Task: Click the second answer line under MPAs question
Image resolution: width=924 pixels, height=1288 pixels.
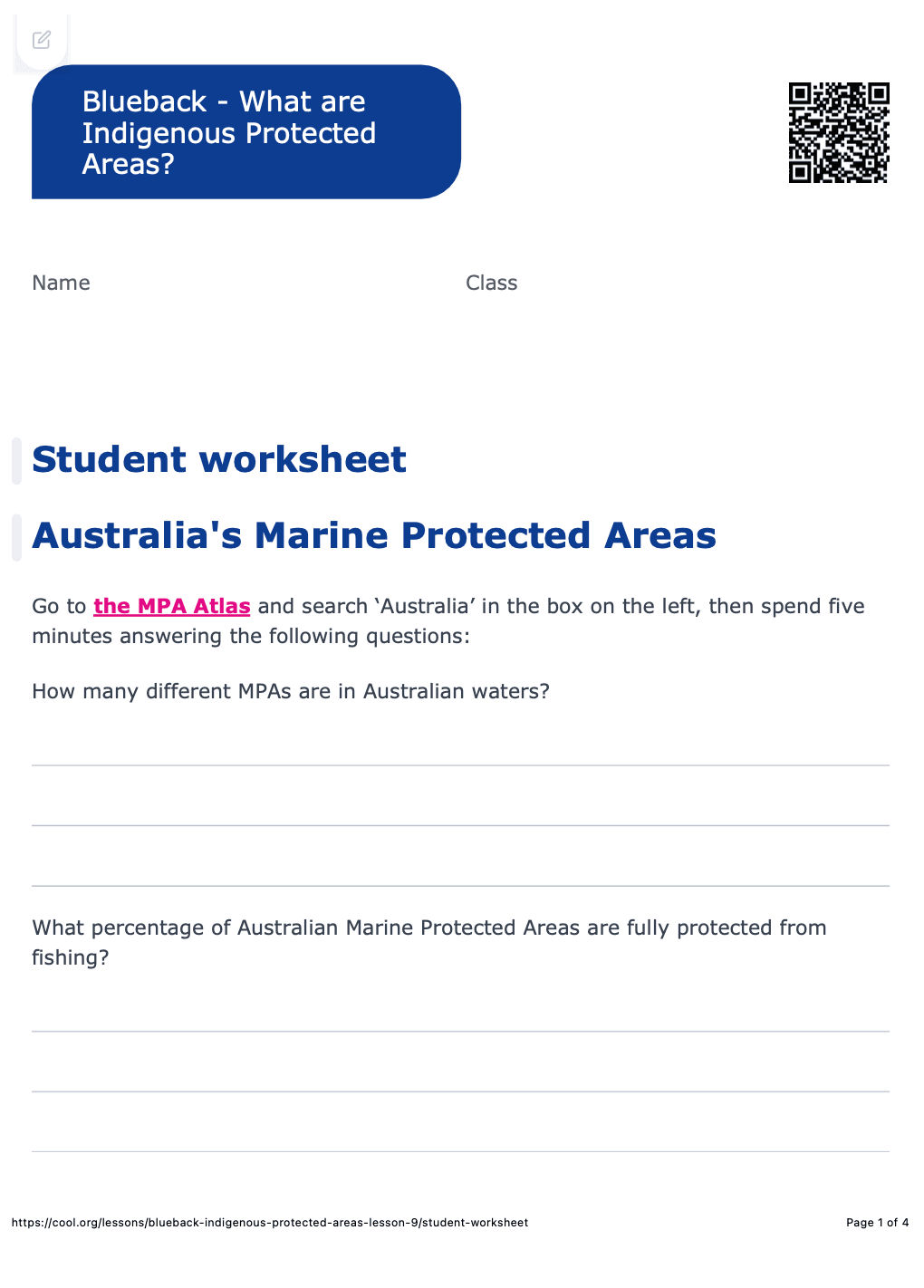Action: [x=460, y=824]
